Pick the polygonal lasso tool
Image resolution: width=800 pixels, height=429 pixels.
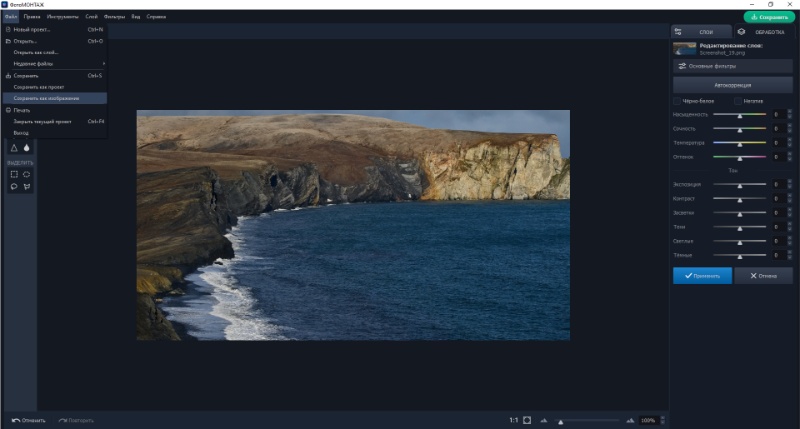click(27, 187)
